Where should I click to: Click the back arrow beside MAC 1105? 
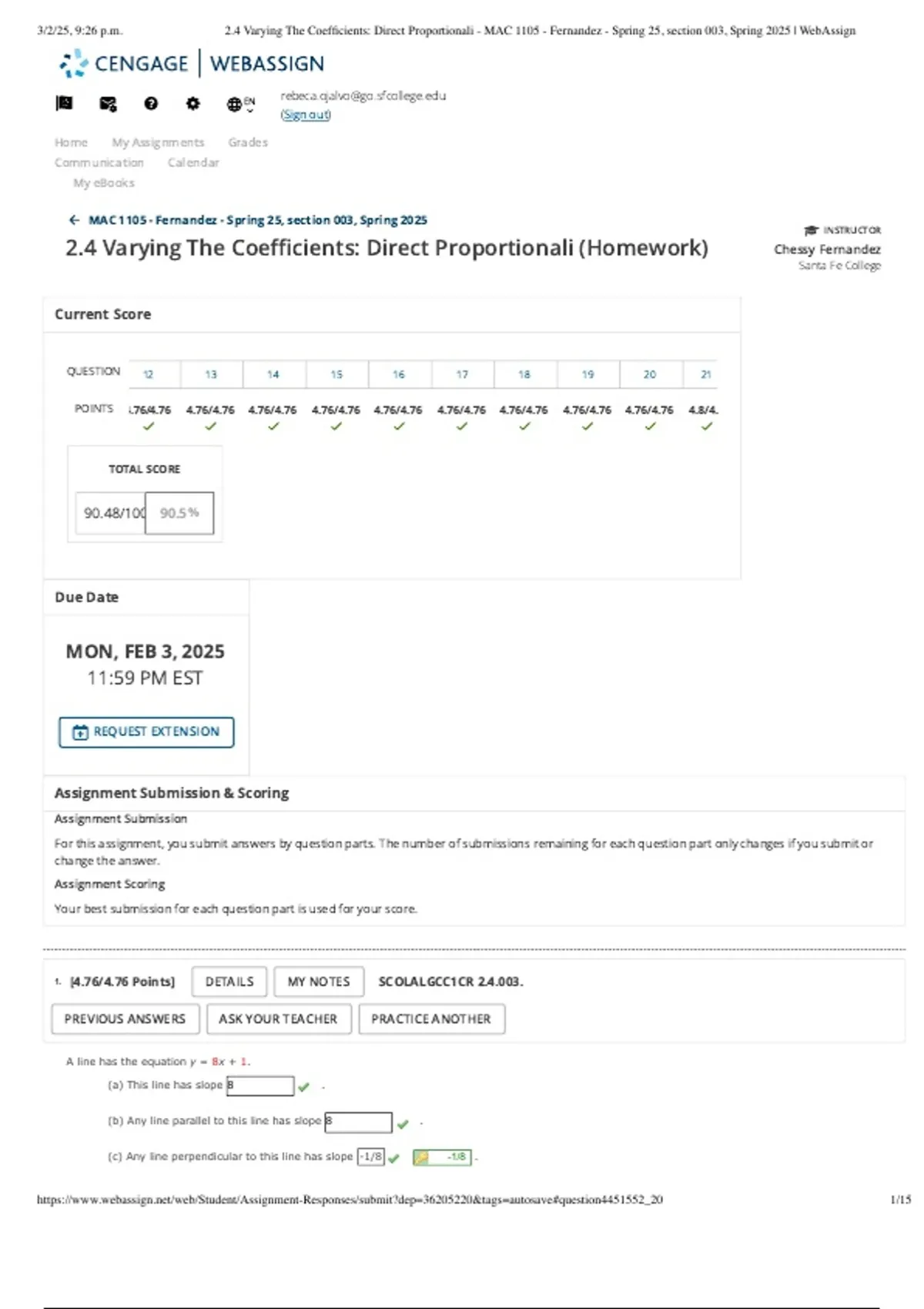point(74,220)
